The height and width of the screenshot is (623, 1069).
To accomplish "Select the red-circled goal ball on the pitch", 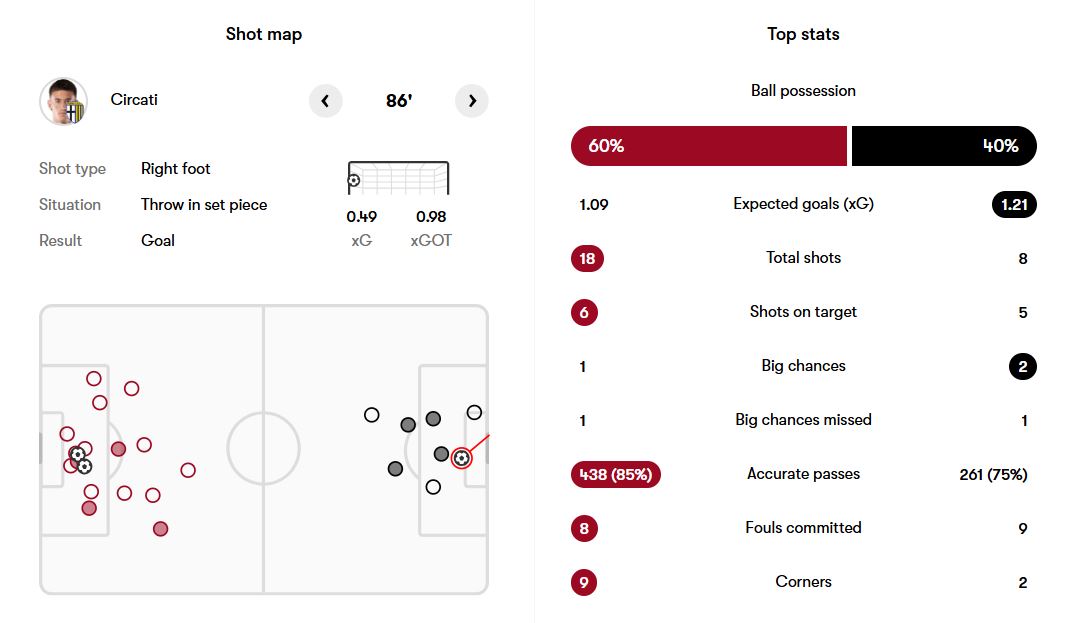I will point(461,458).
